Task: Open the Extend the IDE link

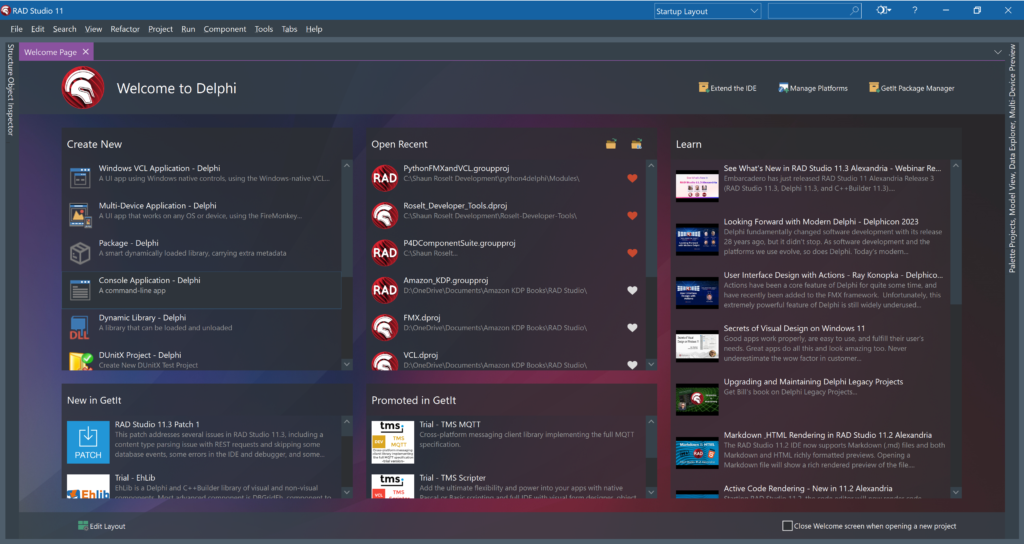Action: tap(727, 88)
